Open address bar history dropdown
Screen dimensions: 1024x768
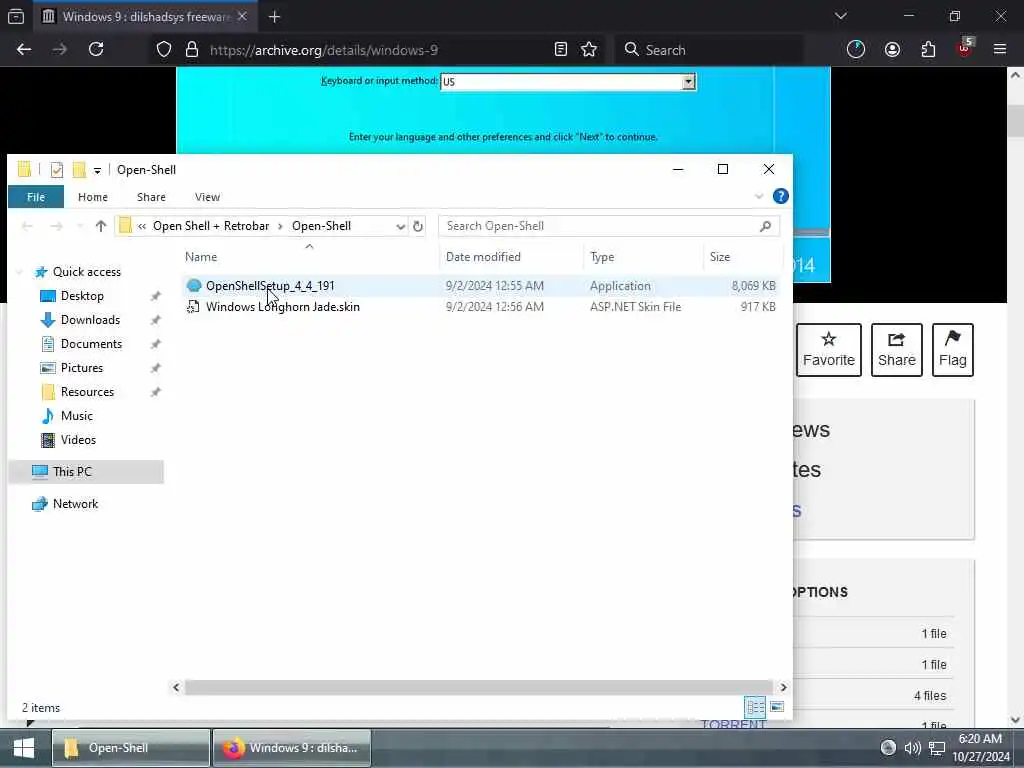point(400,226)
